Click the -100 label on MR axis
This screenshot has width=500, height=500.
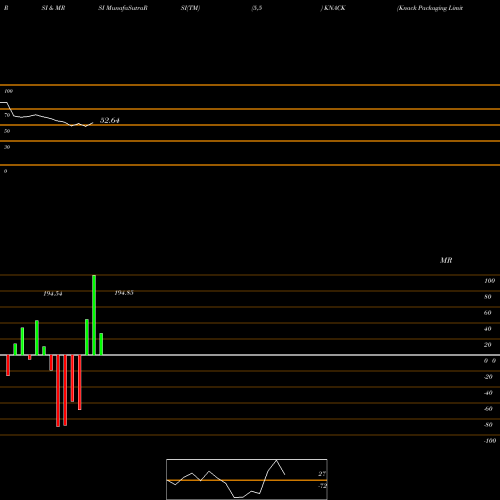point(490,441)
